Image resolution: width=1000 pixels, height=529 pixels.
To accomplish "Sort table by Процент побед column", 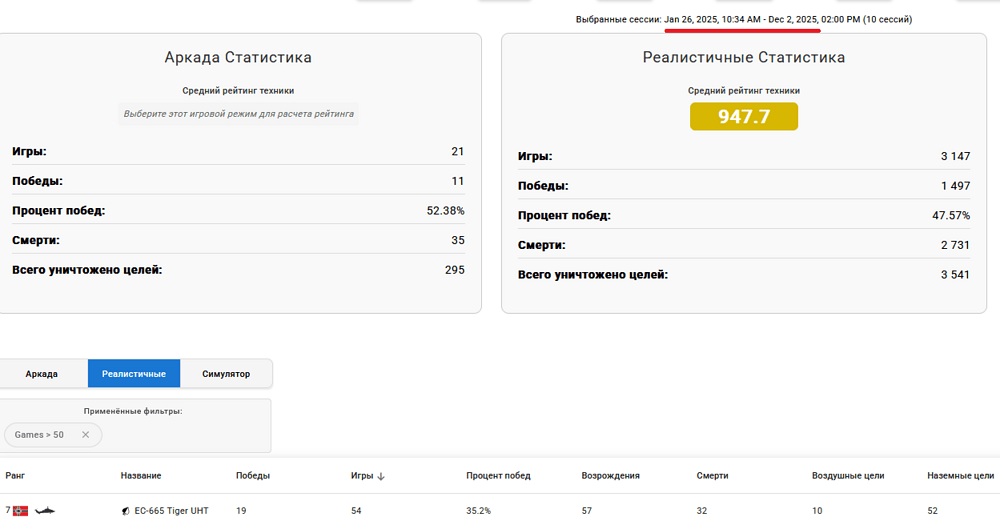I will pyautogui.click(x=498, y=476).
